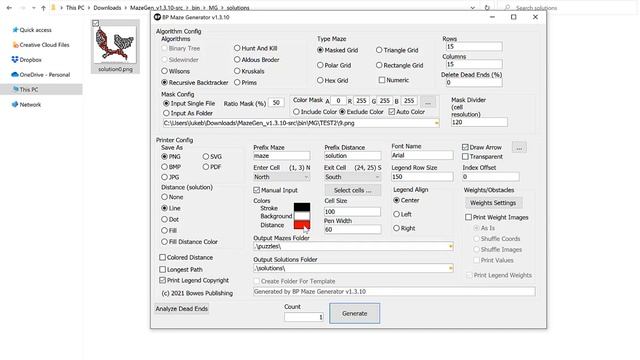Screen dimensions: 640x360
Task: Click the Count input field
Action: tap(304, 317)
